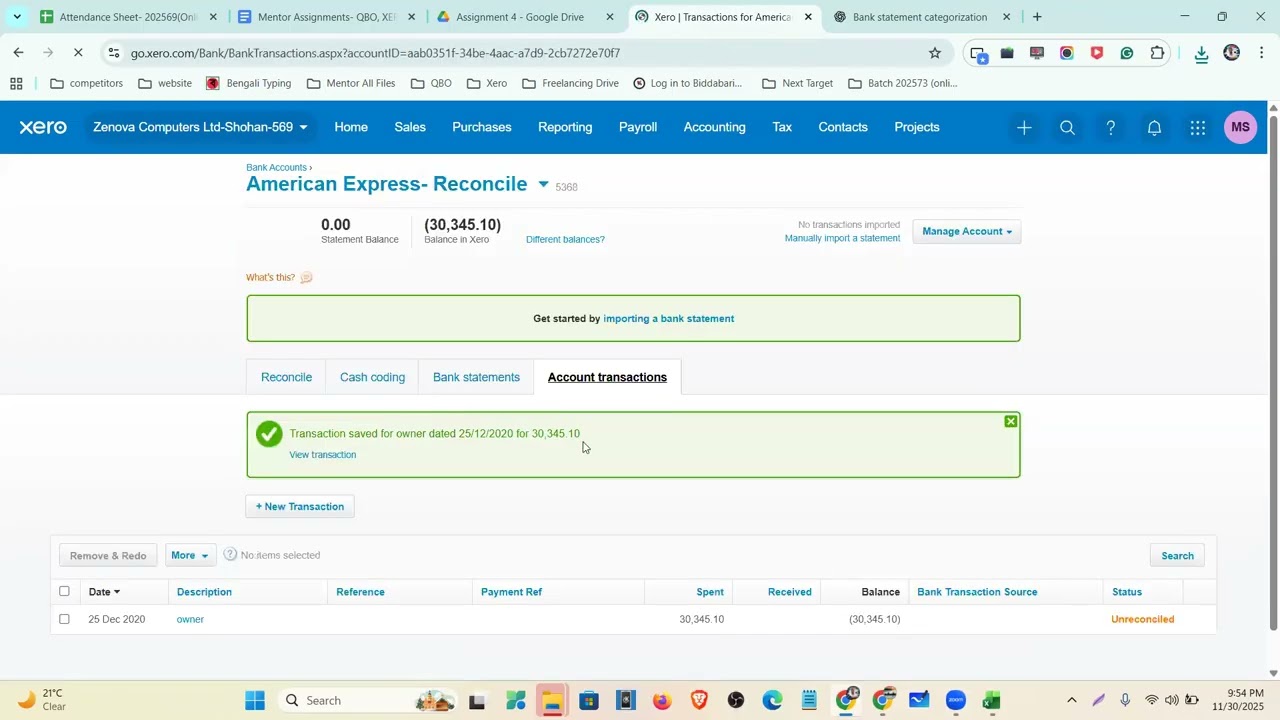The width and height of the screenshot is (1280, 720).
Task: Click the Xero logo
Action: click(x=43, y=127)
